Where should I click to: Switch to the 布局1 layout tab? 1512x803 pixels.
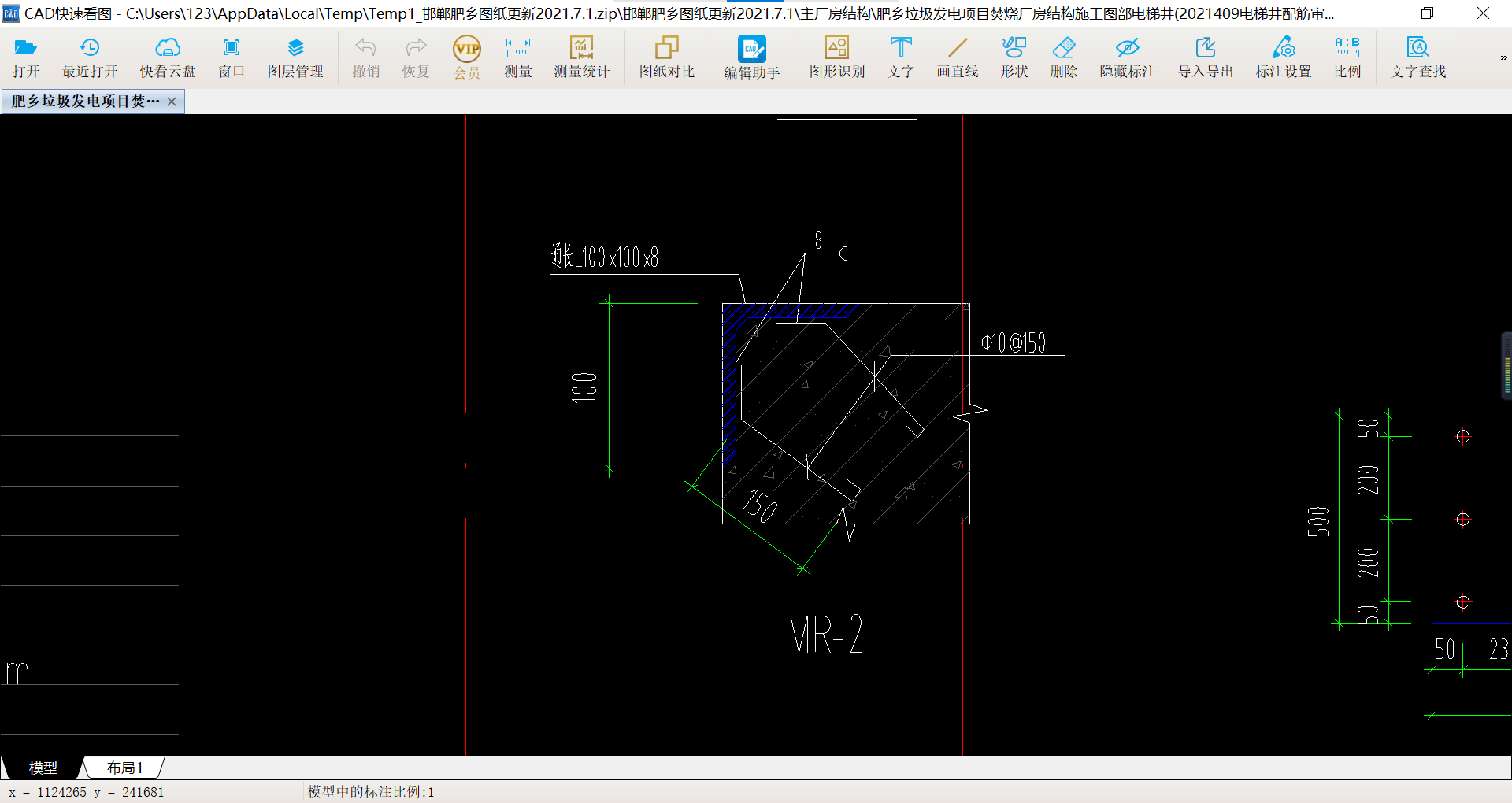coord(124,768)
